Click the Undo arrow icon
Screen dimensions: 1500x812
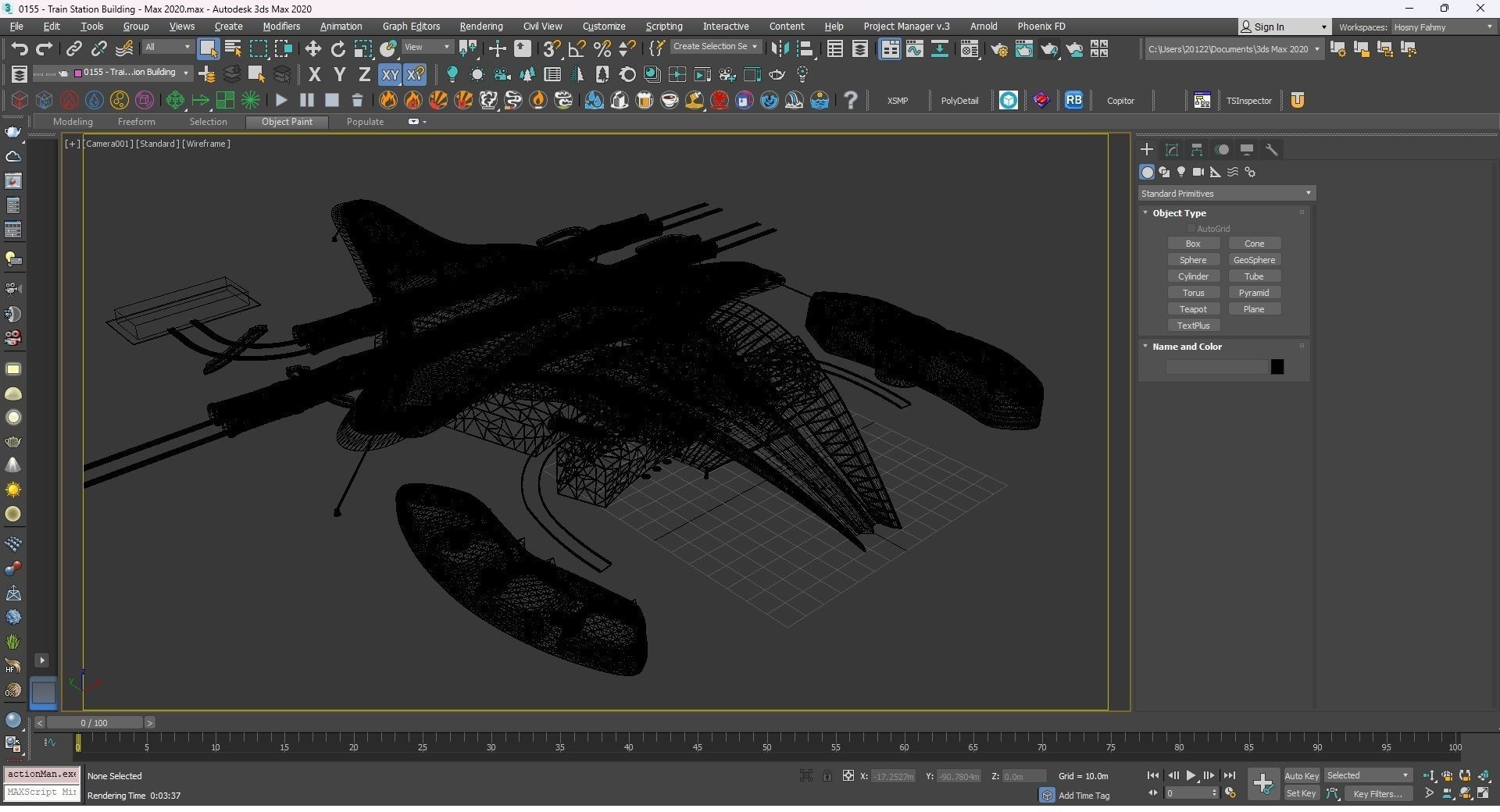pos(20,49)
